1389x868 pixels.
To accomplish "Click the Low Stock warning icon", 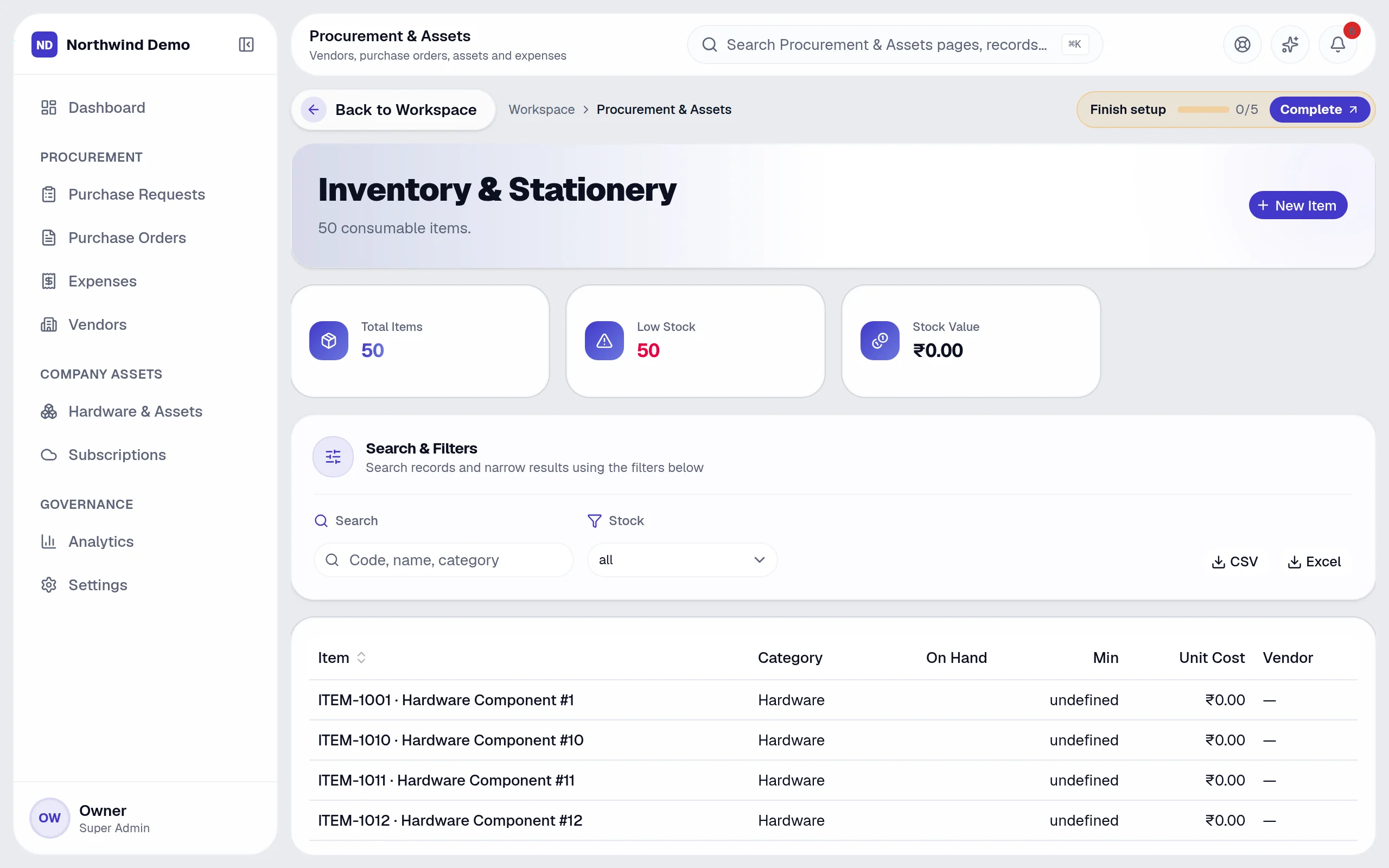I will 604,341.
